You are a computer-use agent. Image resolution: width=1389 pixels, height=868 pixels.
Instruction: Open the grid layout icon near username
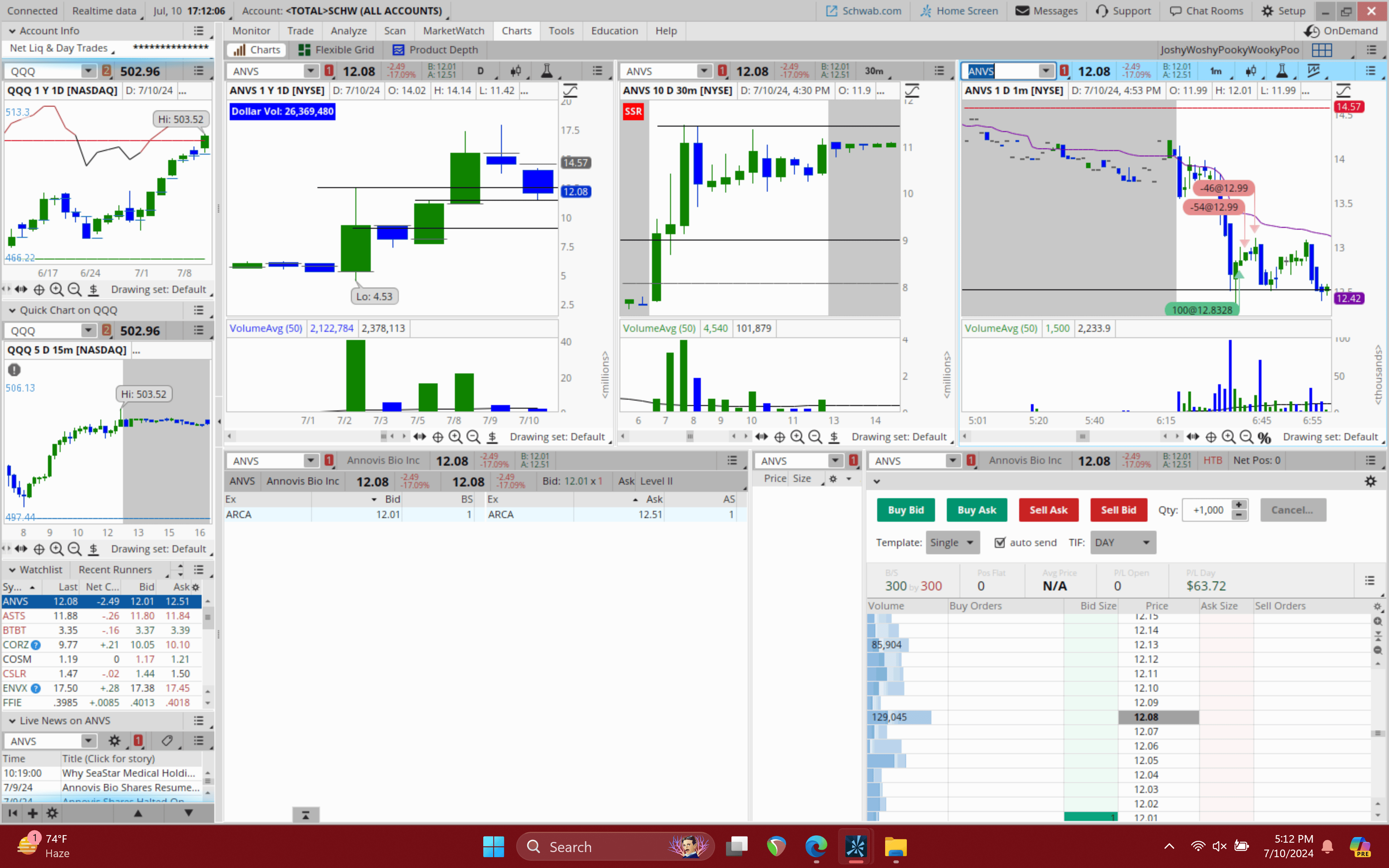point(1321,50)
